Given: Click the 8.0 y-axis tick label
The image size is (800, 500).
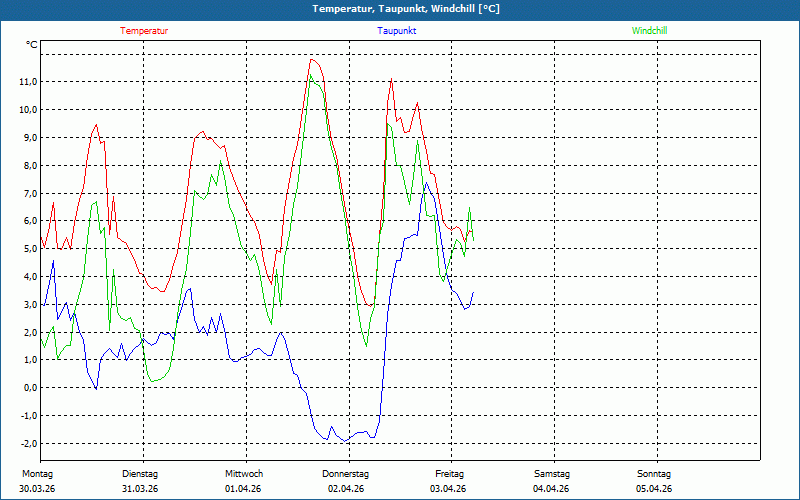Looking at the screenshot, I should pyautogui.click(x=30, y=166).
